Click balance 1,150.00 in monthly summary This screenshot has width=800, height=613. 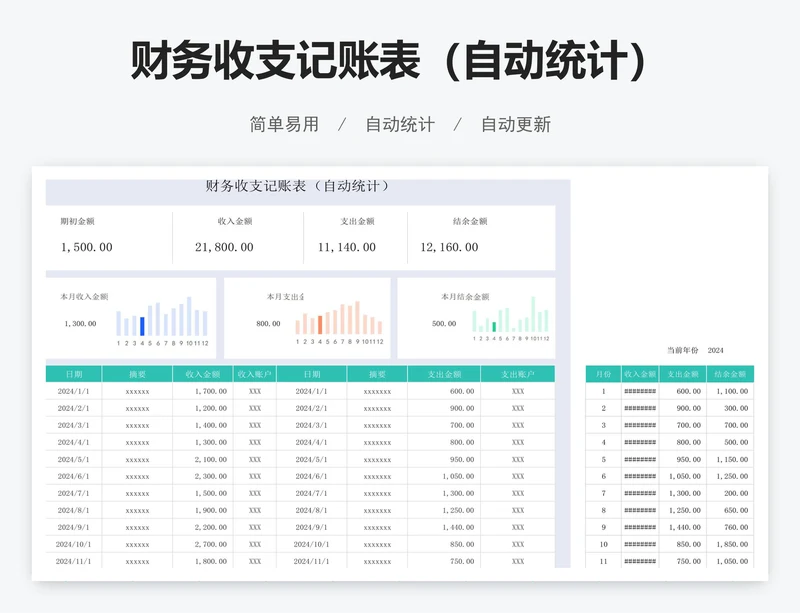pos(732,459)
